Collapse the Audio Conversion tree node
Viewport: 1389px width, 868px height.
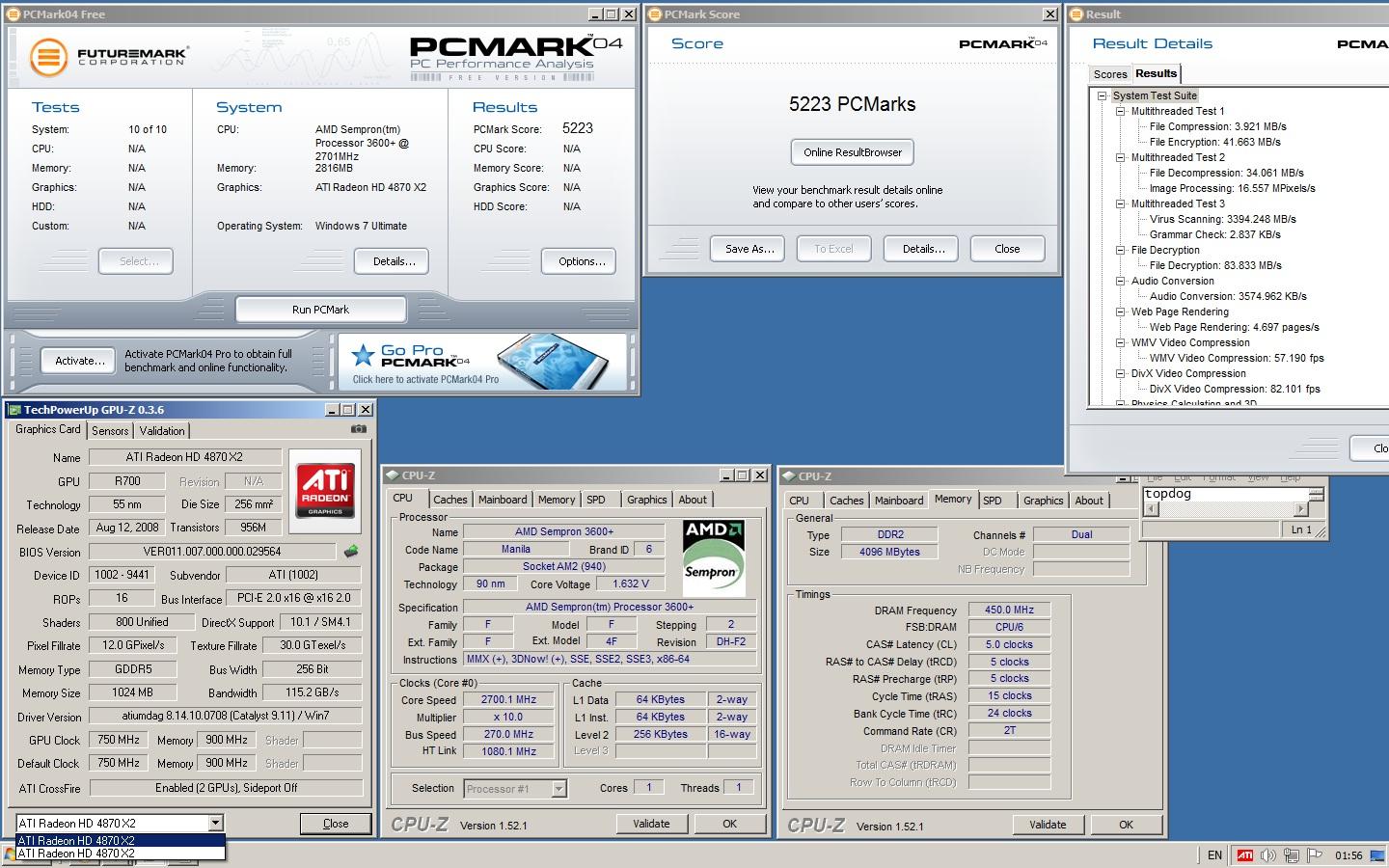[x=1121, y=281]
